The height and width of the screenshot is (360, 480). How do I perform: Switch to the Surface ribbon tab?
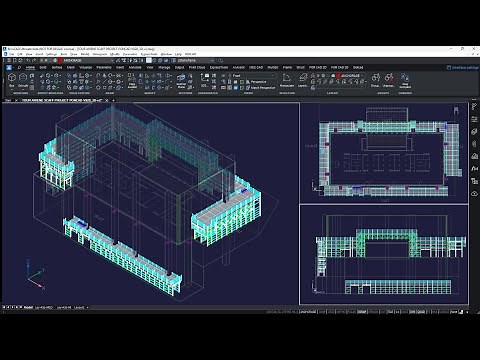57,67
